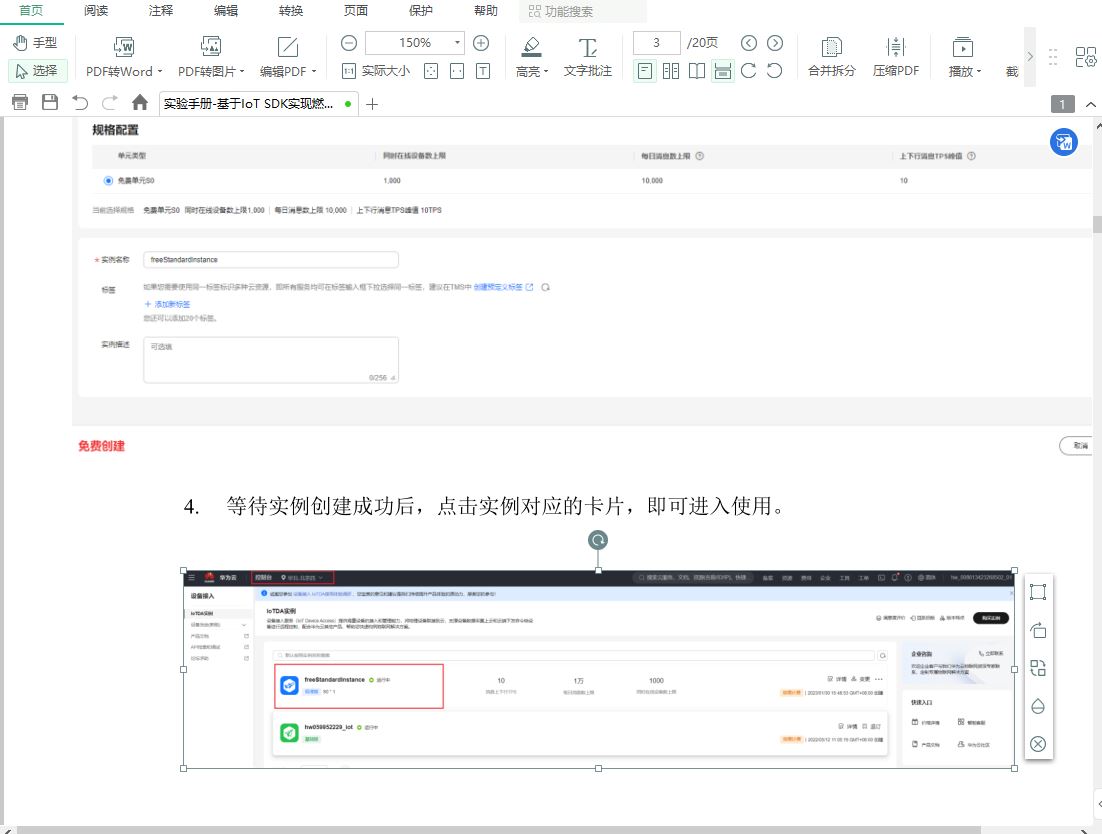Click the blue convert-to-Word floating button
Viewport: 1102px width, 834px height.
coord(1063,143)
